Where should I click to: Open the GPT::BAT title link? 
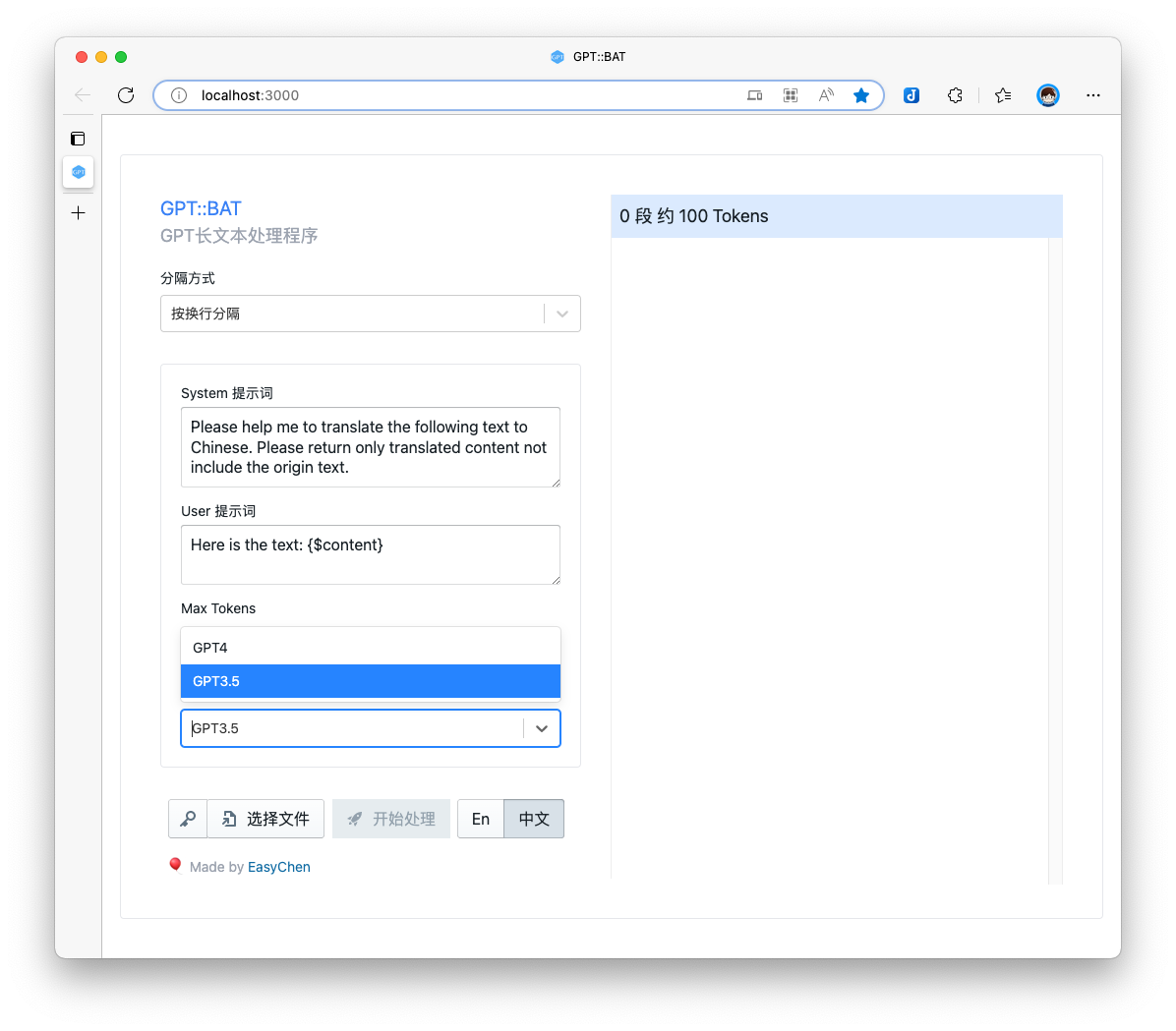coord(201,208)
